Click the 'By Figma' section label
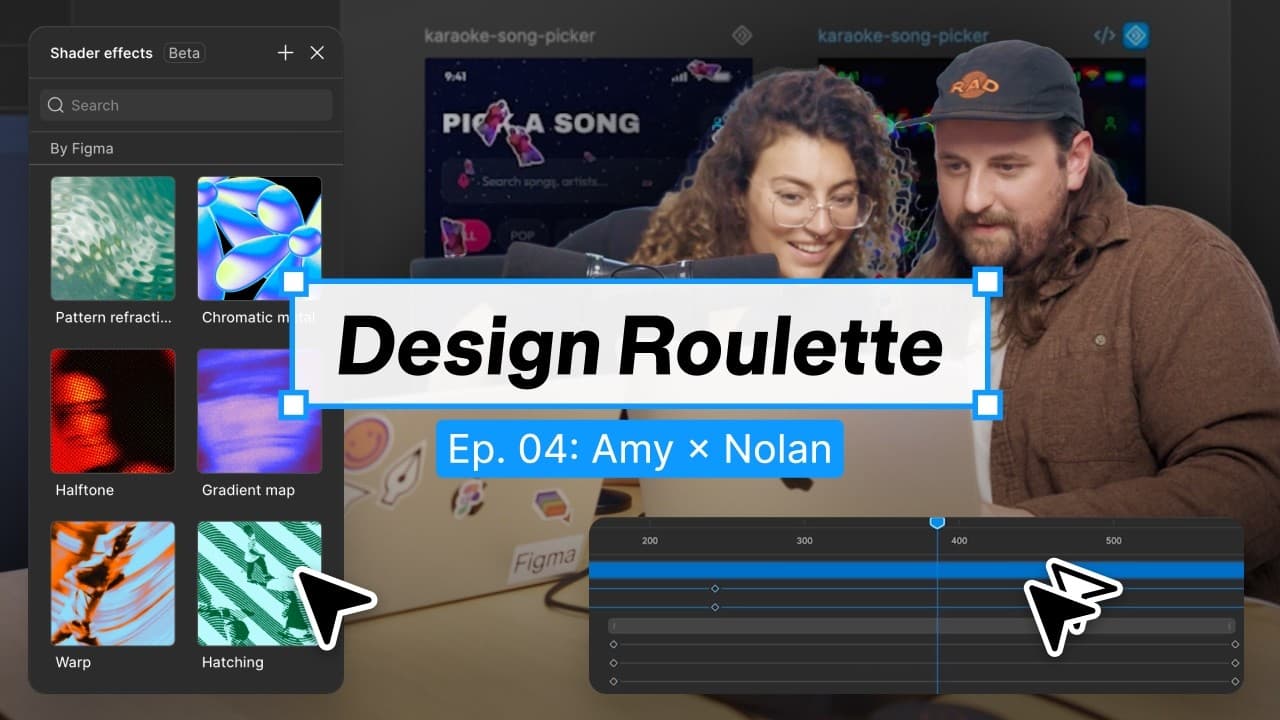The width and height of the screenshot is (1280, 720). [x=82, y=148]
